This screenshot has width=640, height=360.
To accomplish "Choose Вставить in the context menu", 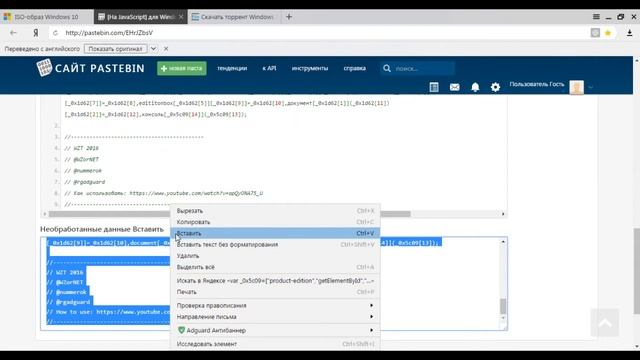I will tap(276, 233).
